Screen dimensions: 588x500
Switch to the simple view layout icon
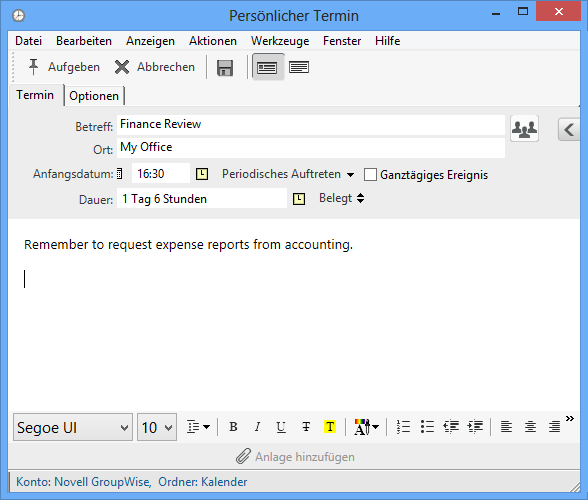tap(267, 68)
